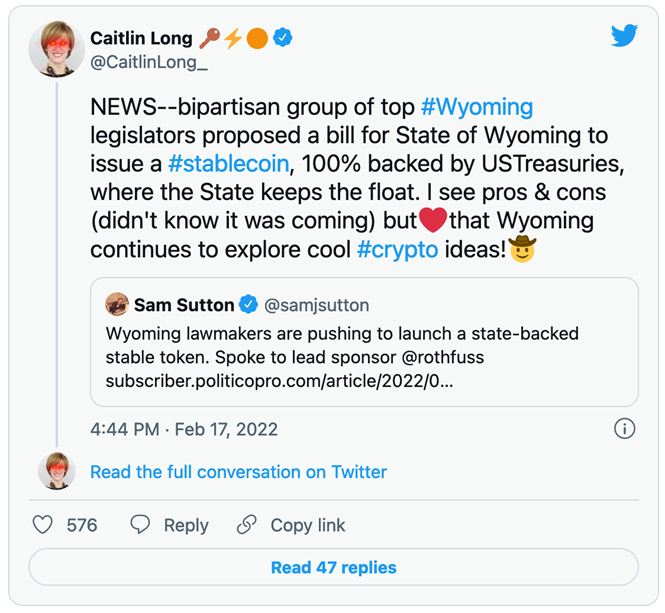Open the #crypto hashtag
Screen dimensions: 665x613
[397, 249]
